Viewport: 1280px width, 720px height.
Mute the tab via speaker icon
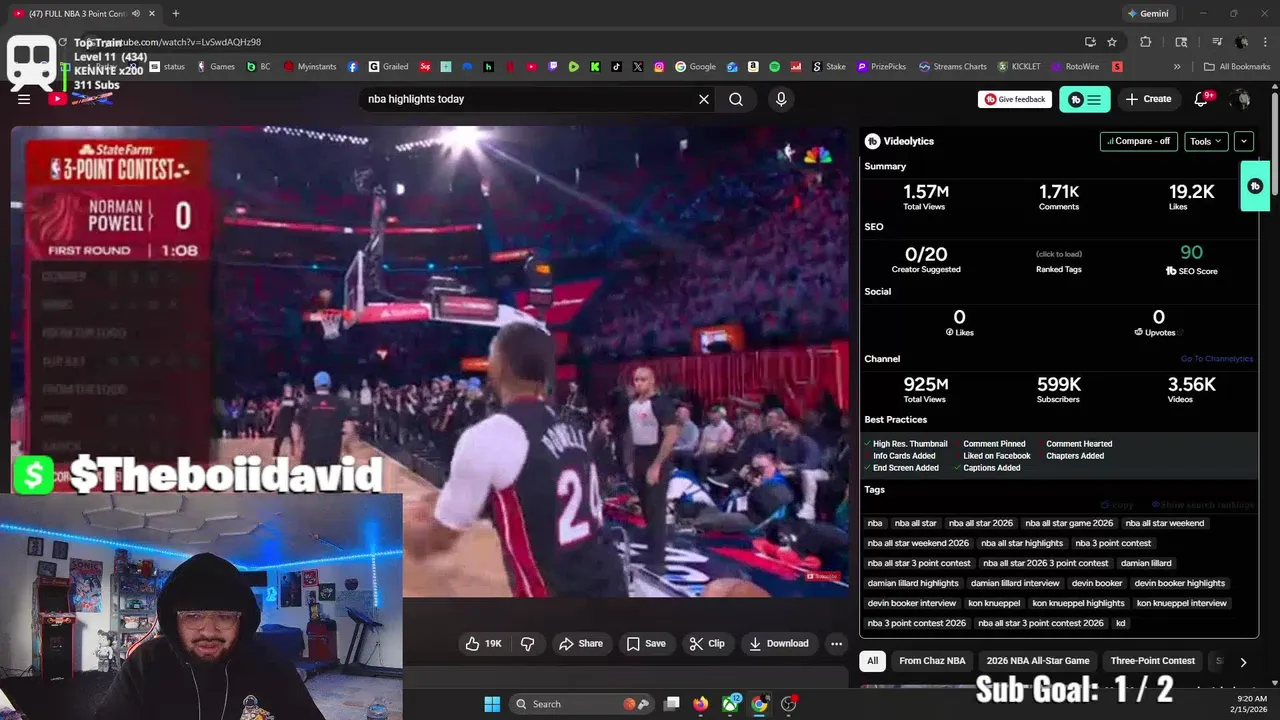click(x=136, y=14)
